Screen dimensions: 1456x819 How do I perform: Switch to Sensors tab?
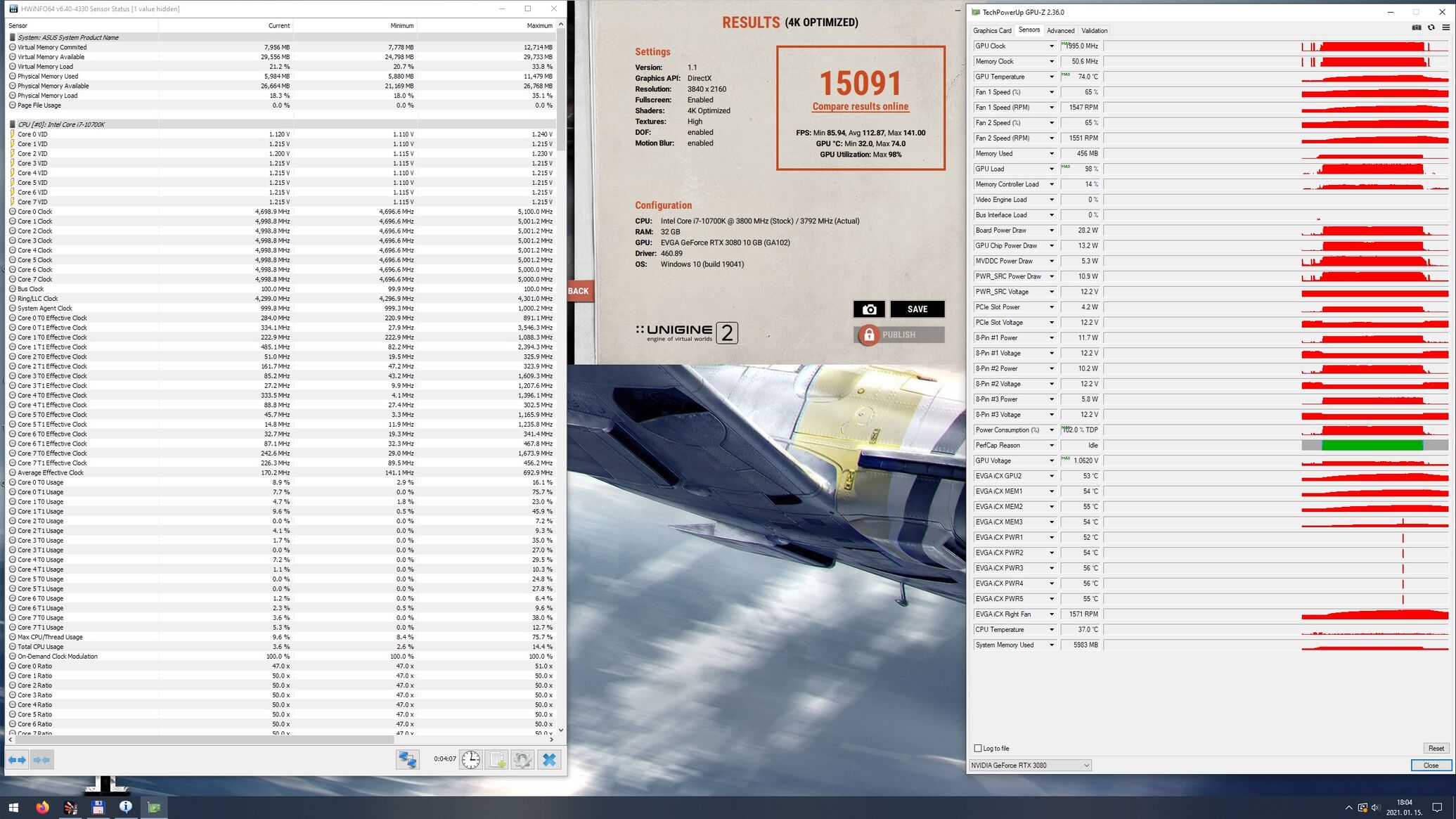click(1029, 30)
